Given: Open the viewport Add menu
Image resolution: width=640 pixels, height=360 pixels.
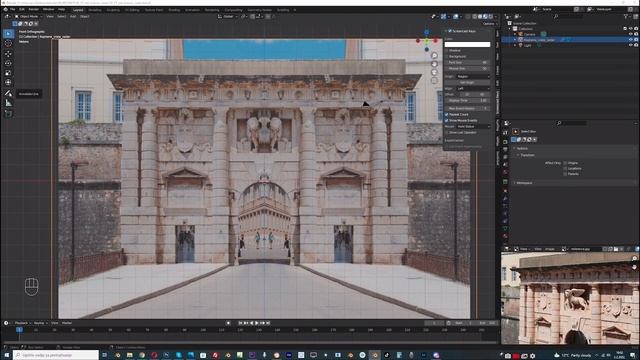Looking at the screenshot, I should 73,16.
